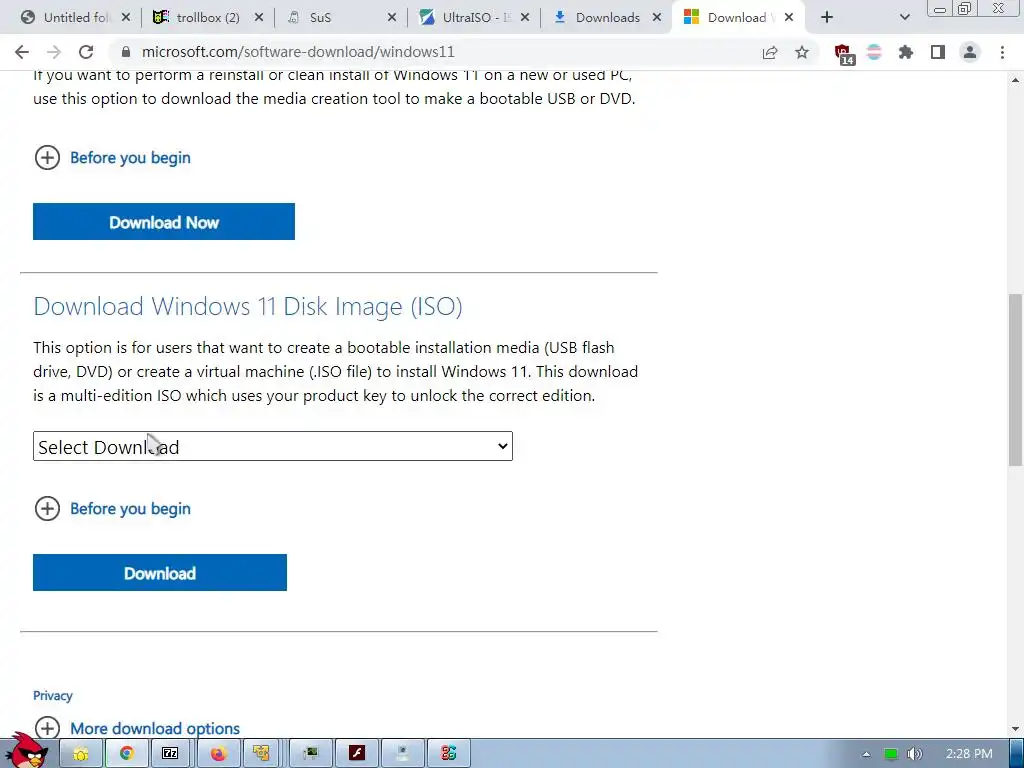Image resolution: width=1024 pixels, height=768 pixels.
Task: Open the Privacy link
Action: coord(53,696)
